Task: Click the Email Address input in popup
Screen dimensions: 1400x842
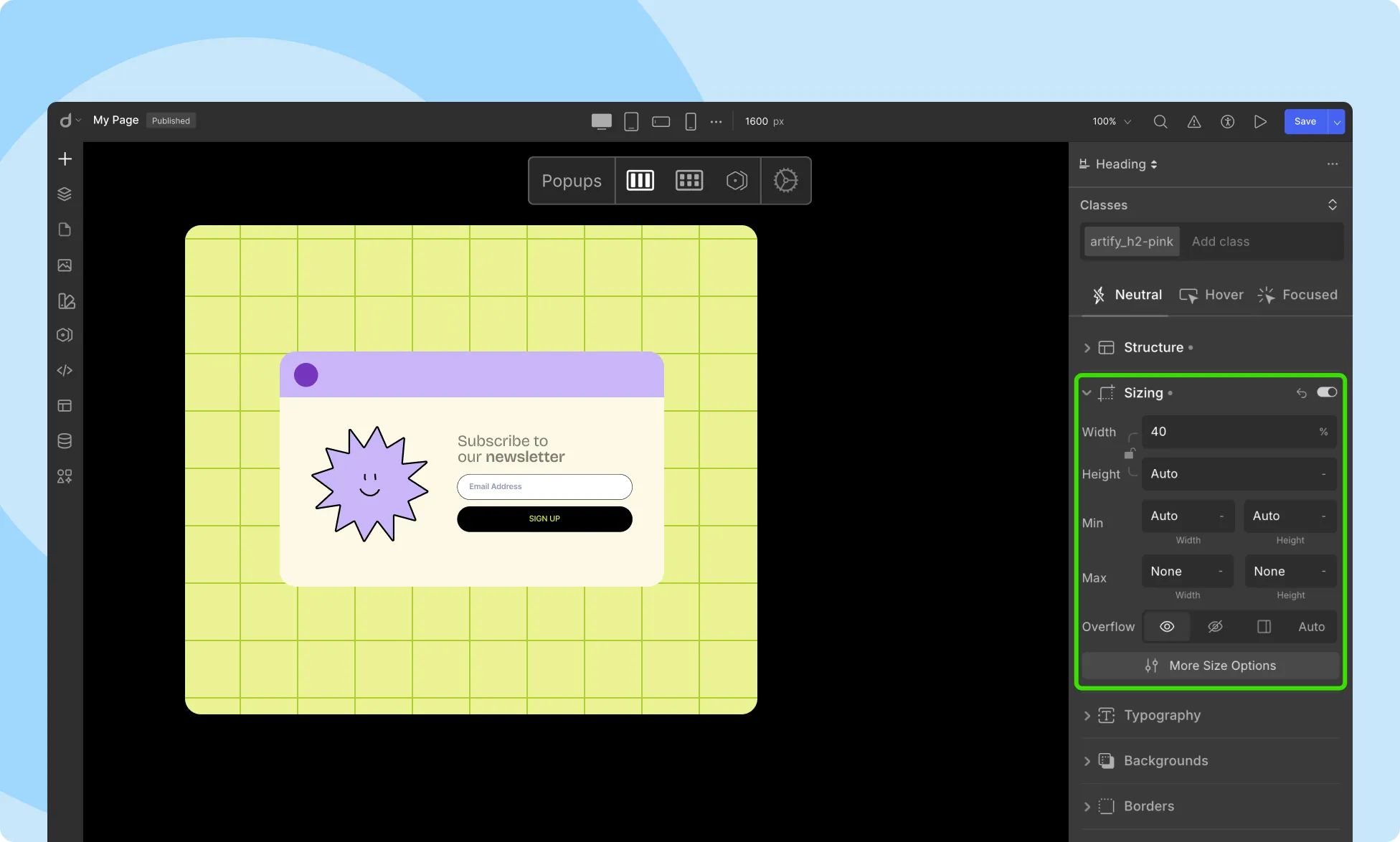Action: (544, 487)
